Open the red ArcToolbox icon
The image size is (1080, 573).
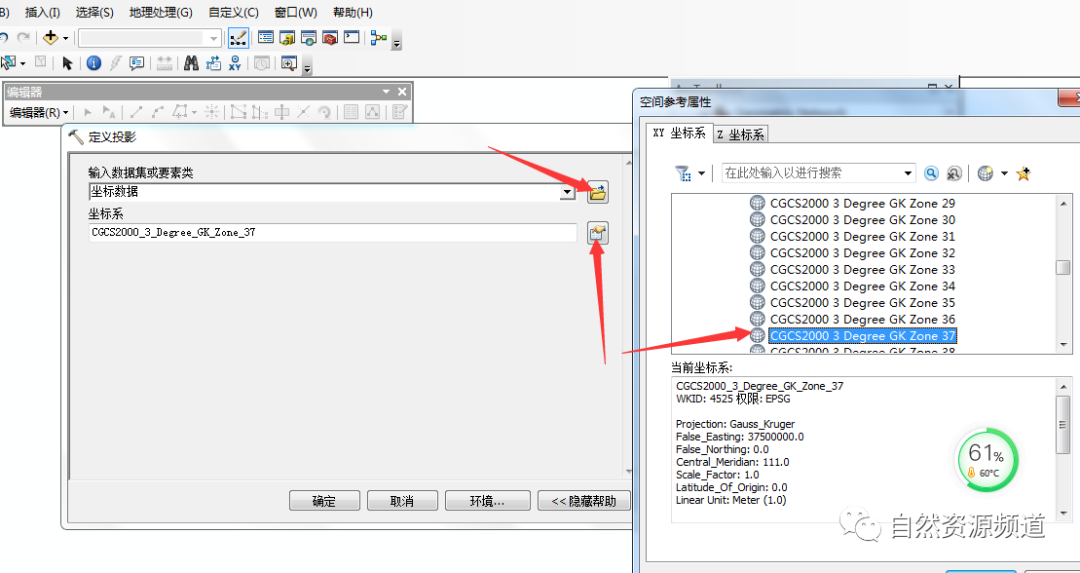tap(330, 37)
